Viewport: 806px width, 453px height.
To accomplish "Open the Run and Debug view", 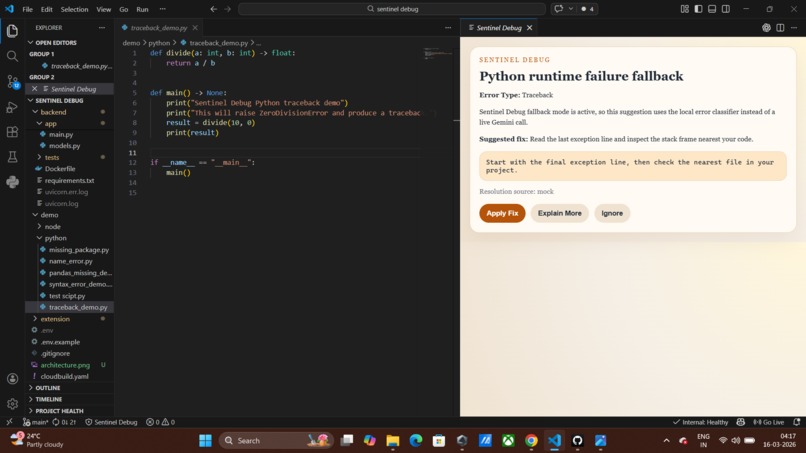I will (12, 107).
